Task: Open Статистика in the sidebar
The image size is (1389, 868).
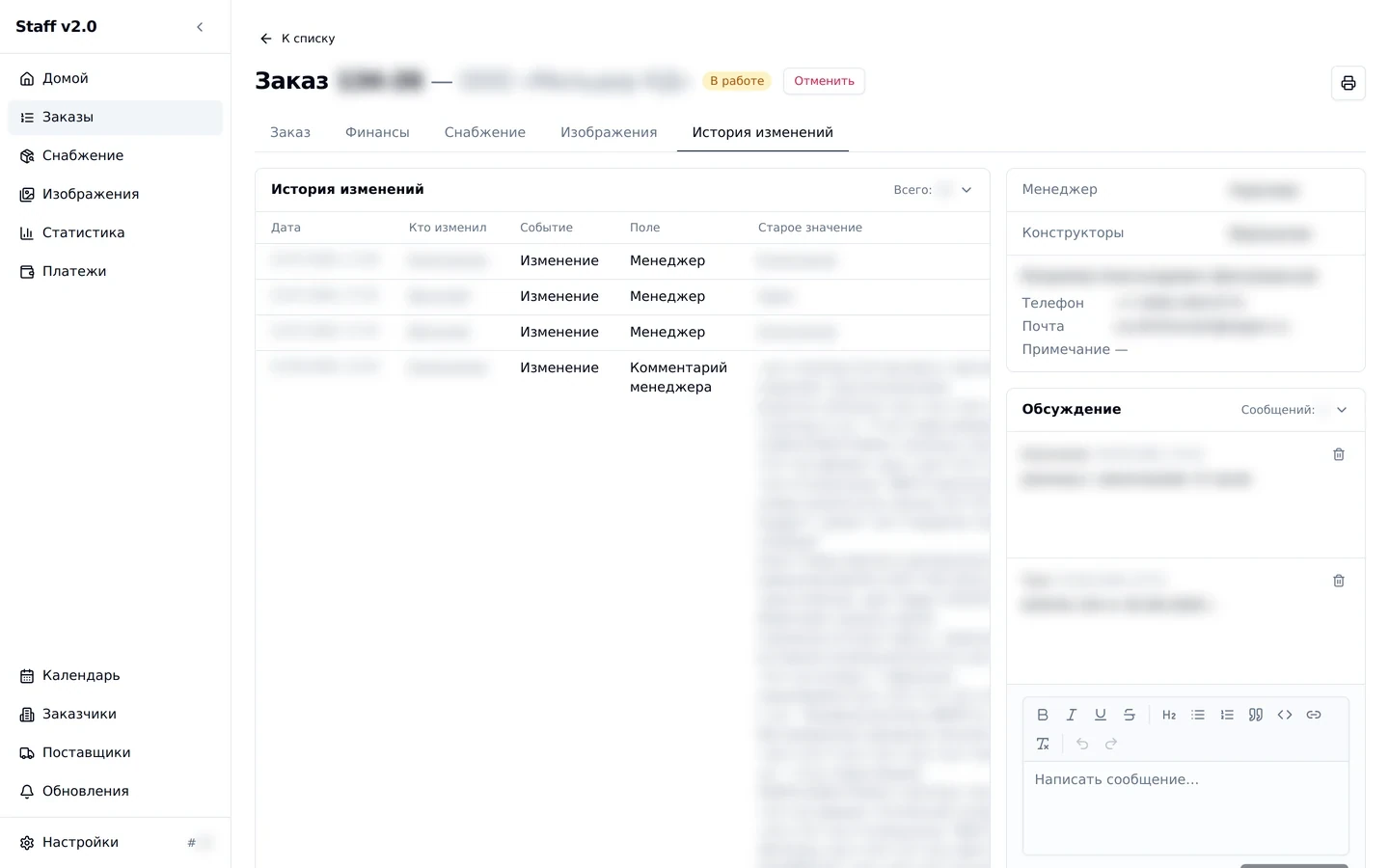Action: pyautogui.click(x=115, y=233)
